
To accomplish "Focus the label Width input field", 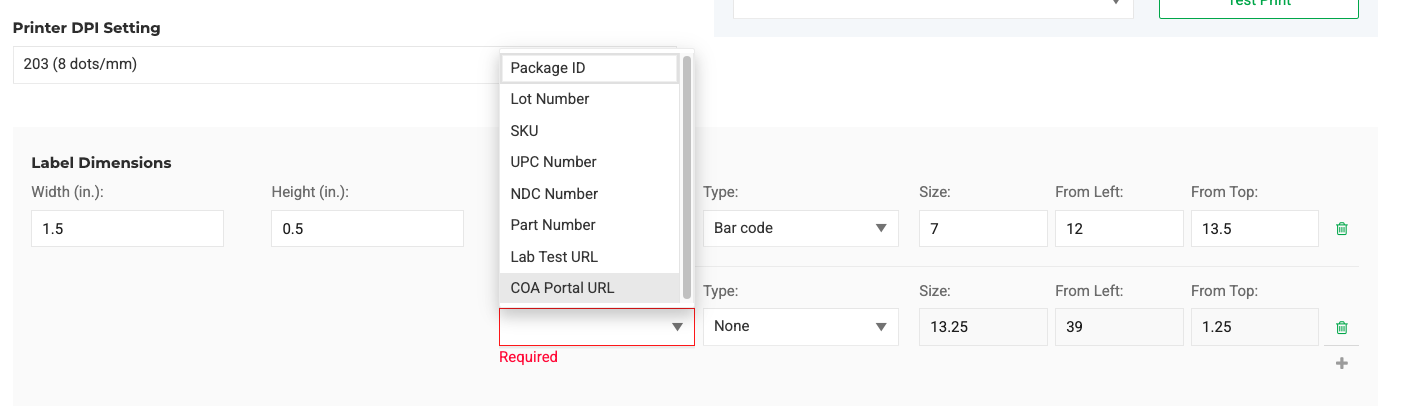I will [x=127, y=229].
